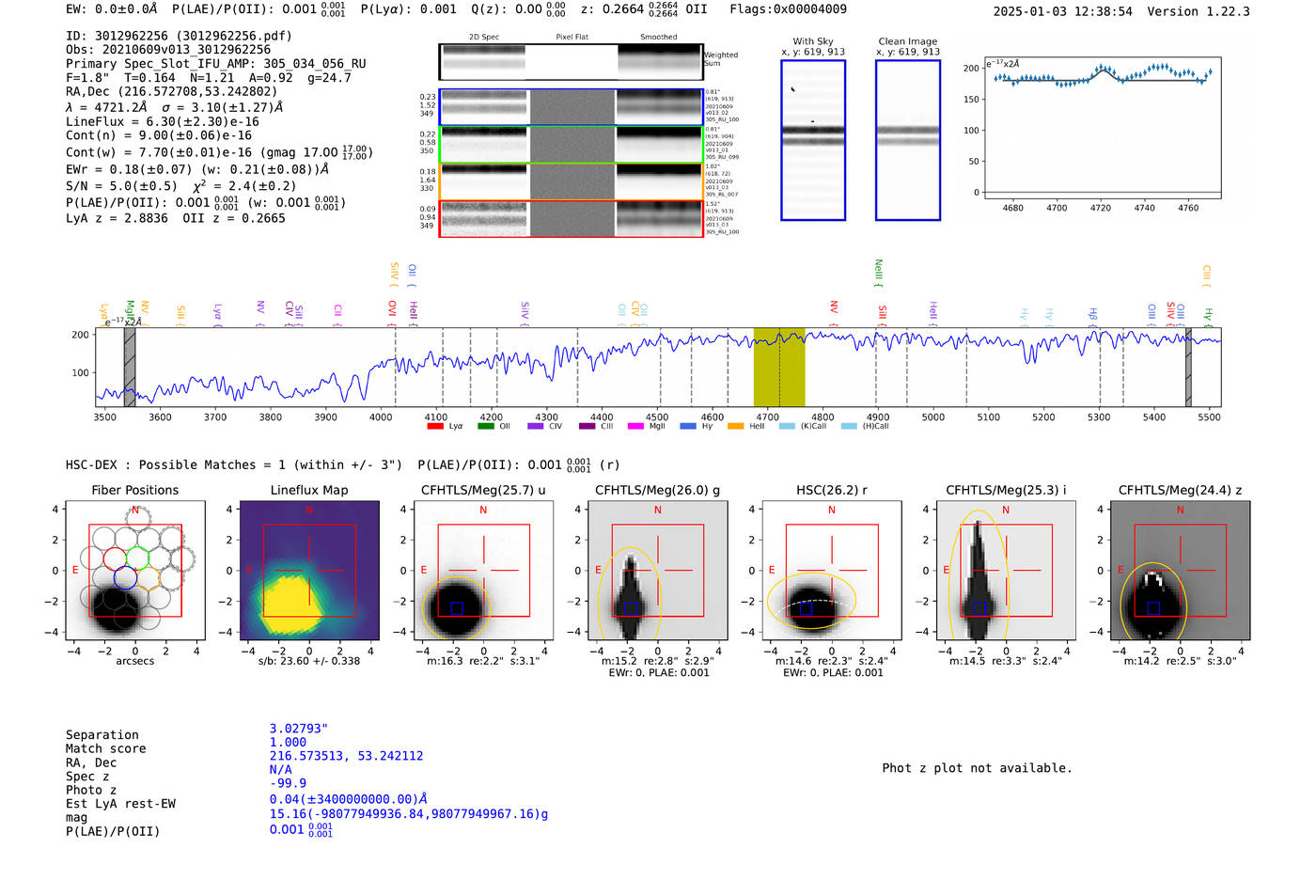Image resolution: width=1316 pixels, height=896 pixels.
Task: Select the Primary Spec_Slot_IFU_AMP line
Action: 216,64
